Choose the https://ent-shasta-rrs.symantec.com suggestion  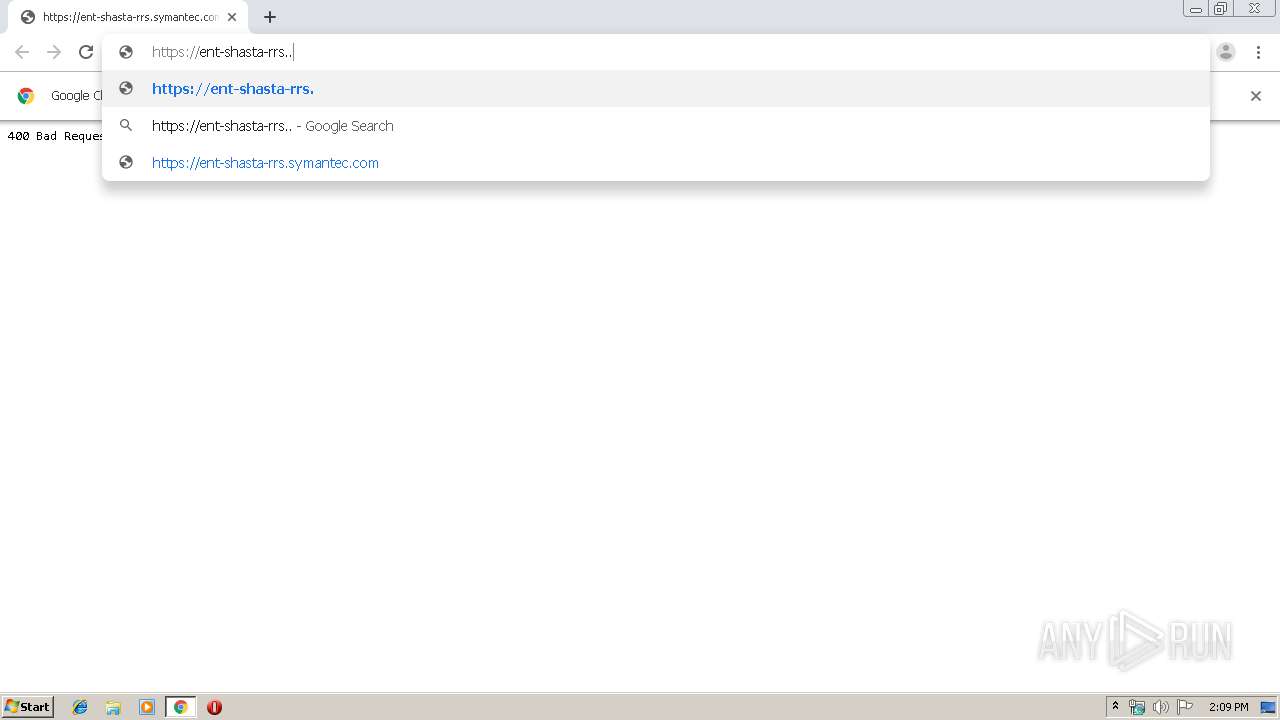[x=656, y=163]
